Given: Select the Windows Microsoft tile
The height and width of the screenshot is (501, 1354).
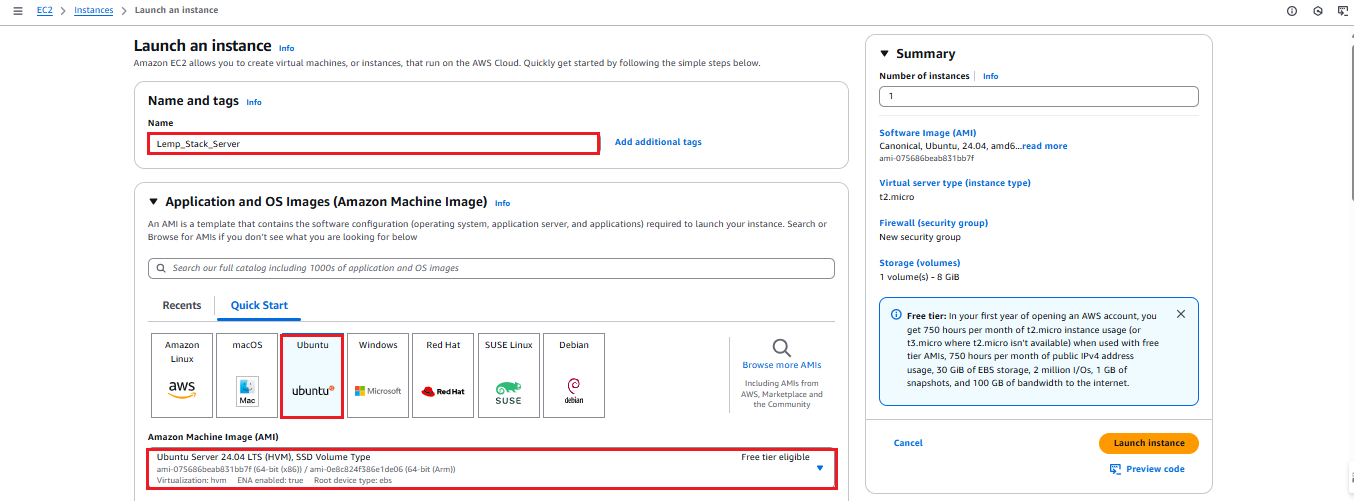Looking at the screenshot, I should point(378,376).
